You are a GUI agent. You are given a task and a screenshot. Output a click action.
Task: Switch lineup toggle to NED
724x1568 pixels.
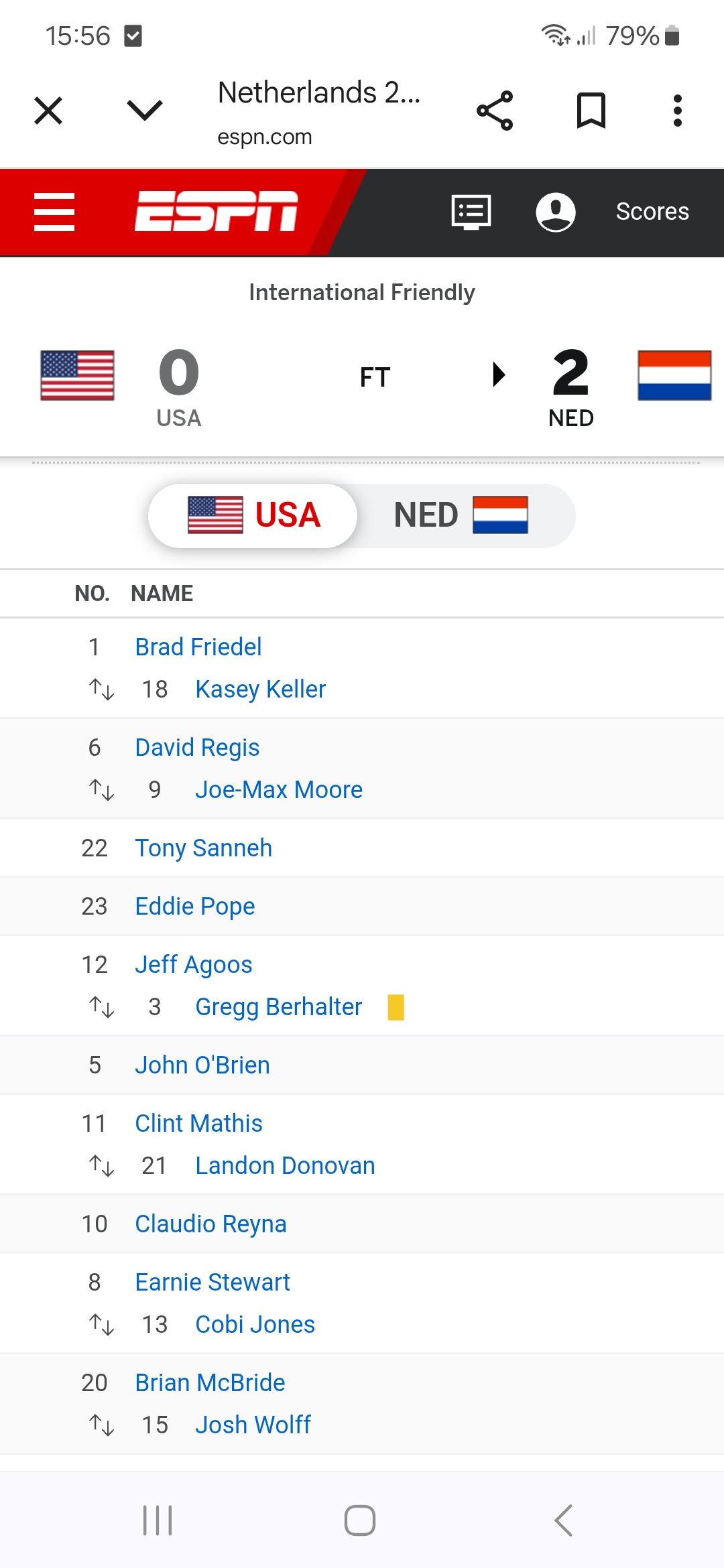pos(461,515)
